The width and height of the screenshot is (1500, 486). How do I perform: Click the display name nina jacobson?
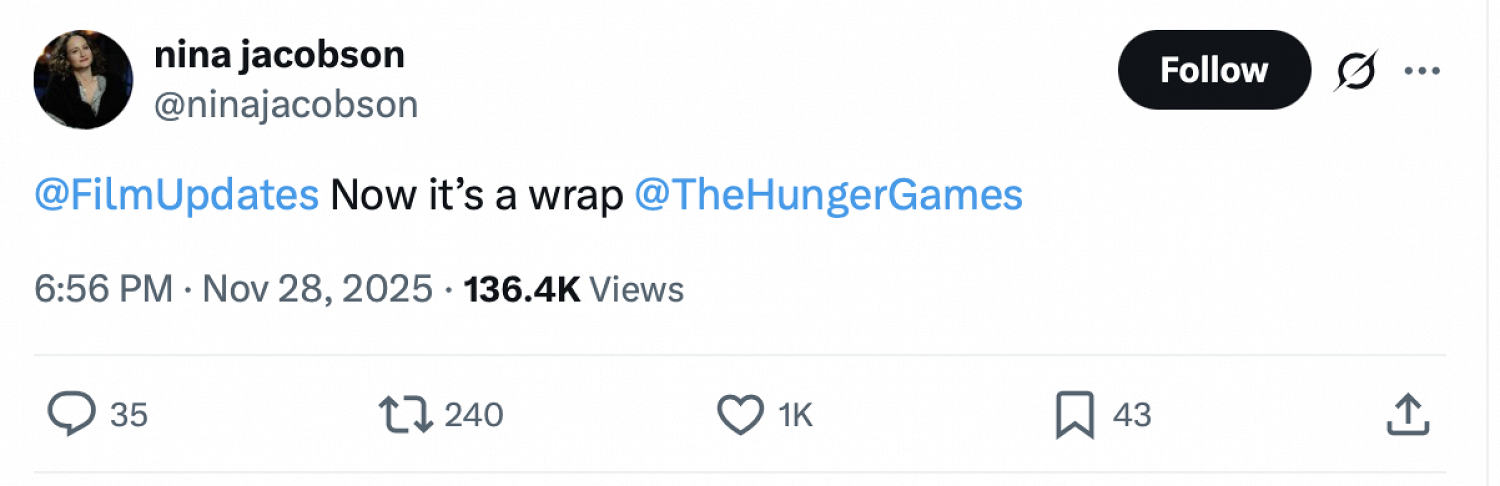pos(279,54)
